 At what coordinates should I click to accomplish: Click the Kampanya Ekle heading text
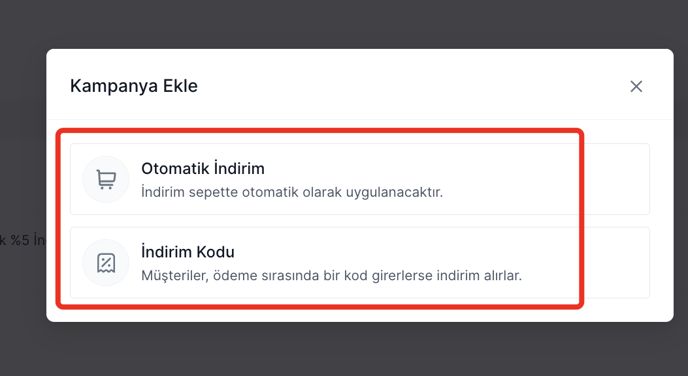pos(134,86)
